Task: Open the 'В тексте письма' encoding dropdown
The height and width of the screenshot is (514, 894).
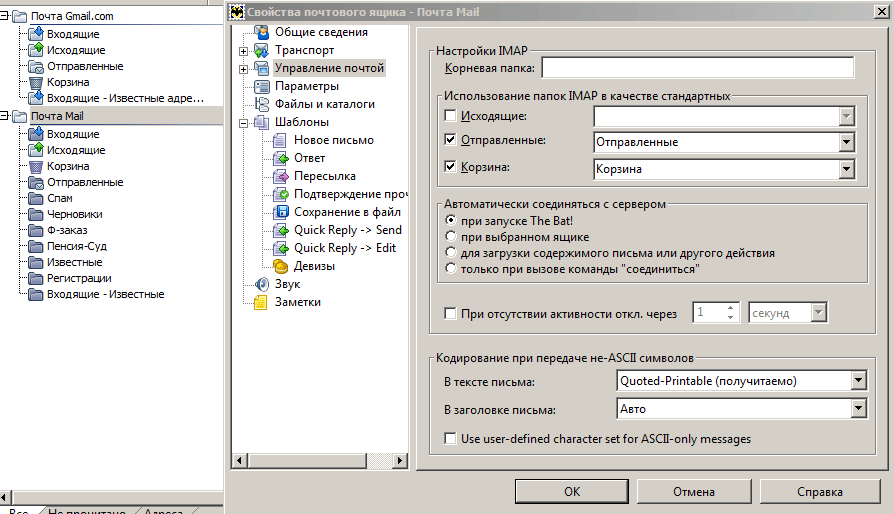Action: click(857, 381)
